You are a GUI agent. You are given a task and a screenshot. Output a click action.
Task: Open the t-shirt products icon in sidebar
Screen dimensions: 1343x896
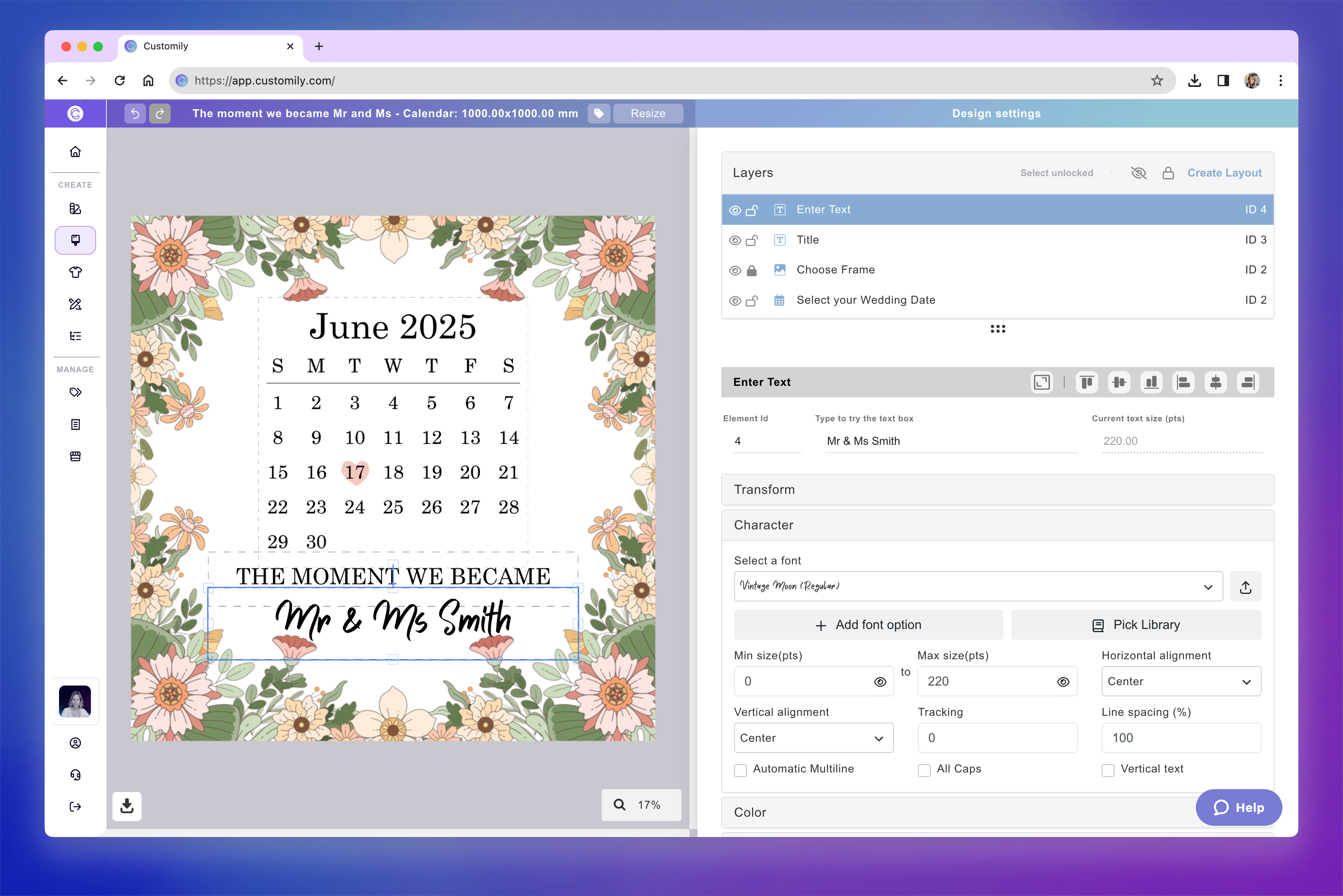75,272
